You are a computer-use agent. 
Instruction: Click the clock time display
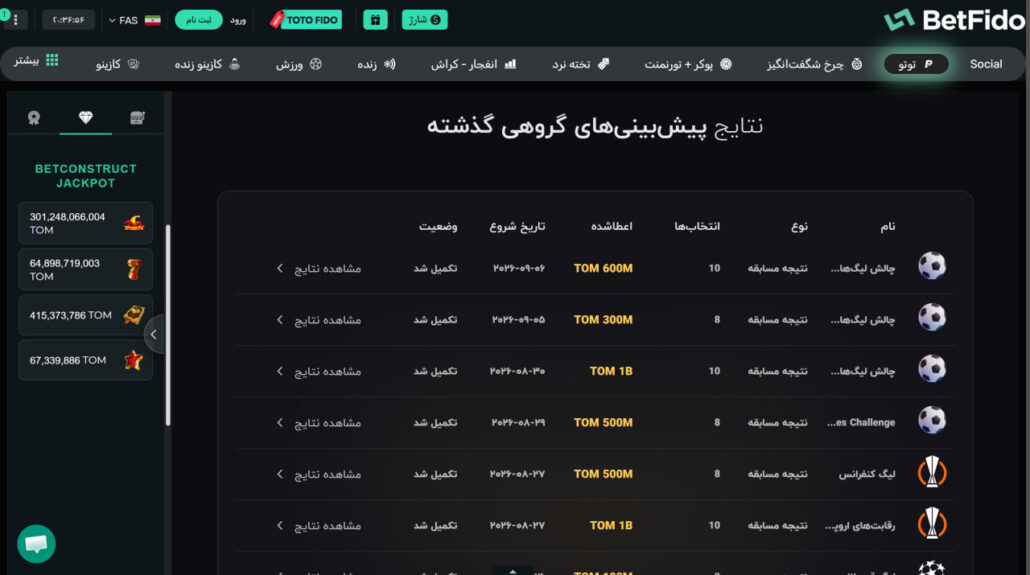pyautogui.click(x=68, y=20)
